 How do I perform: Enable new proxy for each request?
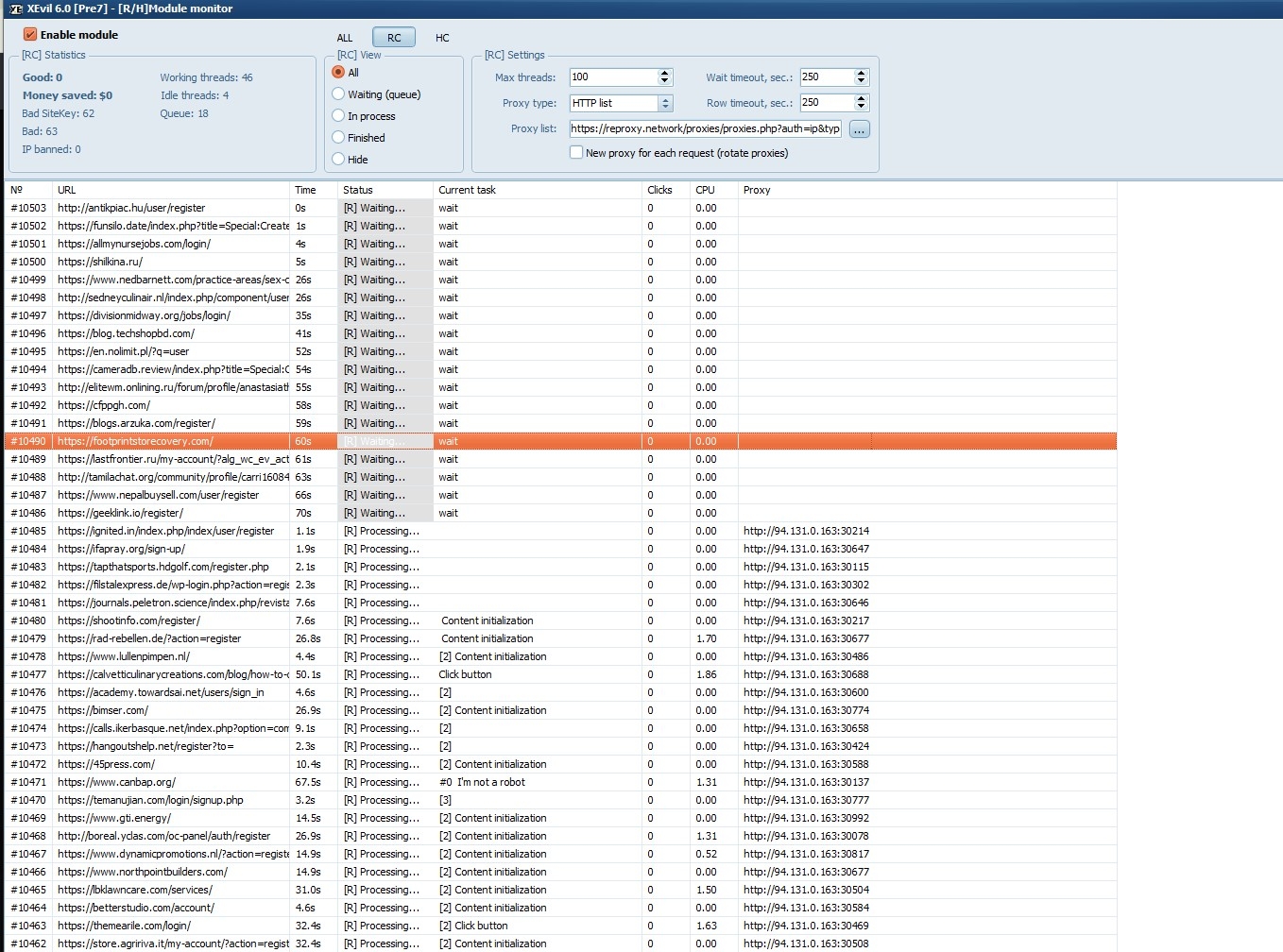click(576, 152)
